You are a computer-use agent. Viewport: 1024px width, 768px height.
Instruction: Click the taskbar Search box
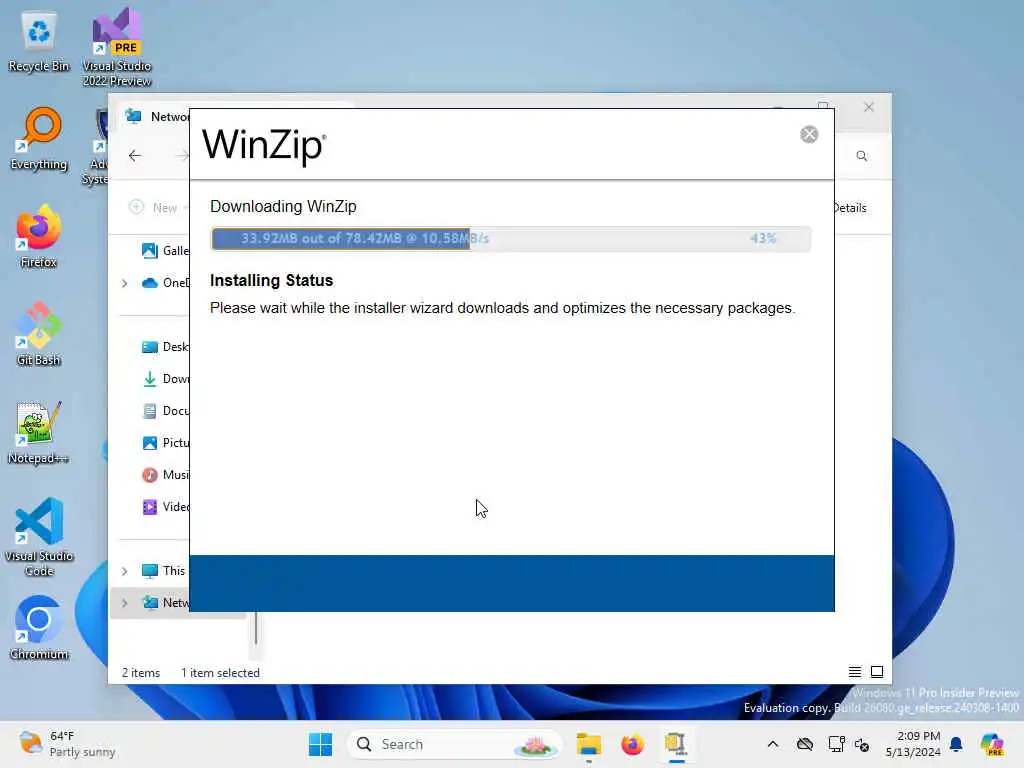(x=454, y=744)
